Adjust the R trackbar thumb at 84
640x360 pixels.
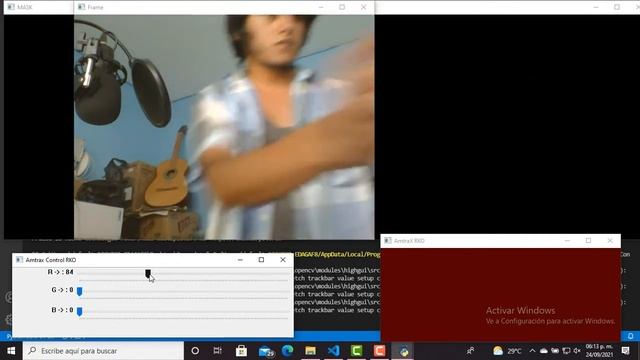click(148, 273)
